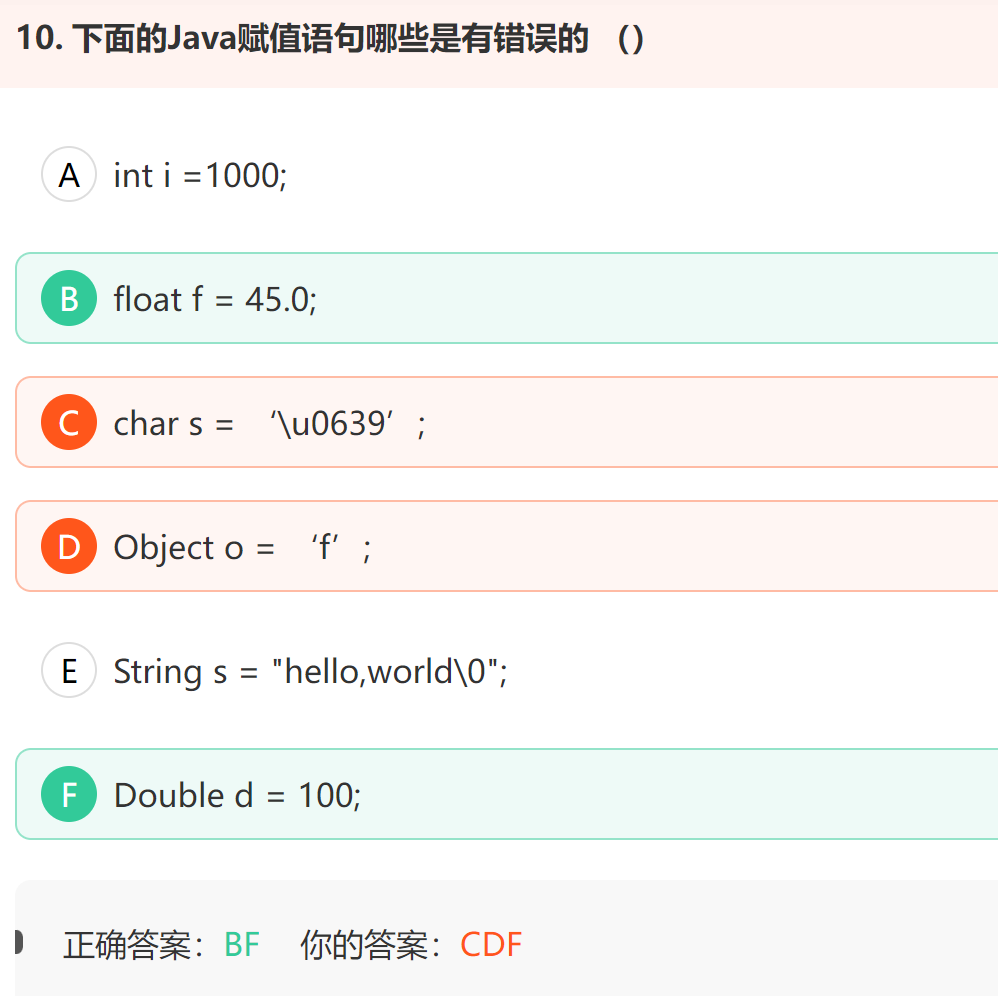The height and width of the screenshot is (996, 998).
Task: Click the "Double d = 100;" option text
Action: 237,796
